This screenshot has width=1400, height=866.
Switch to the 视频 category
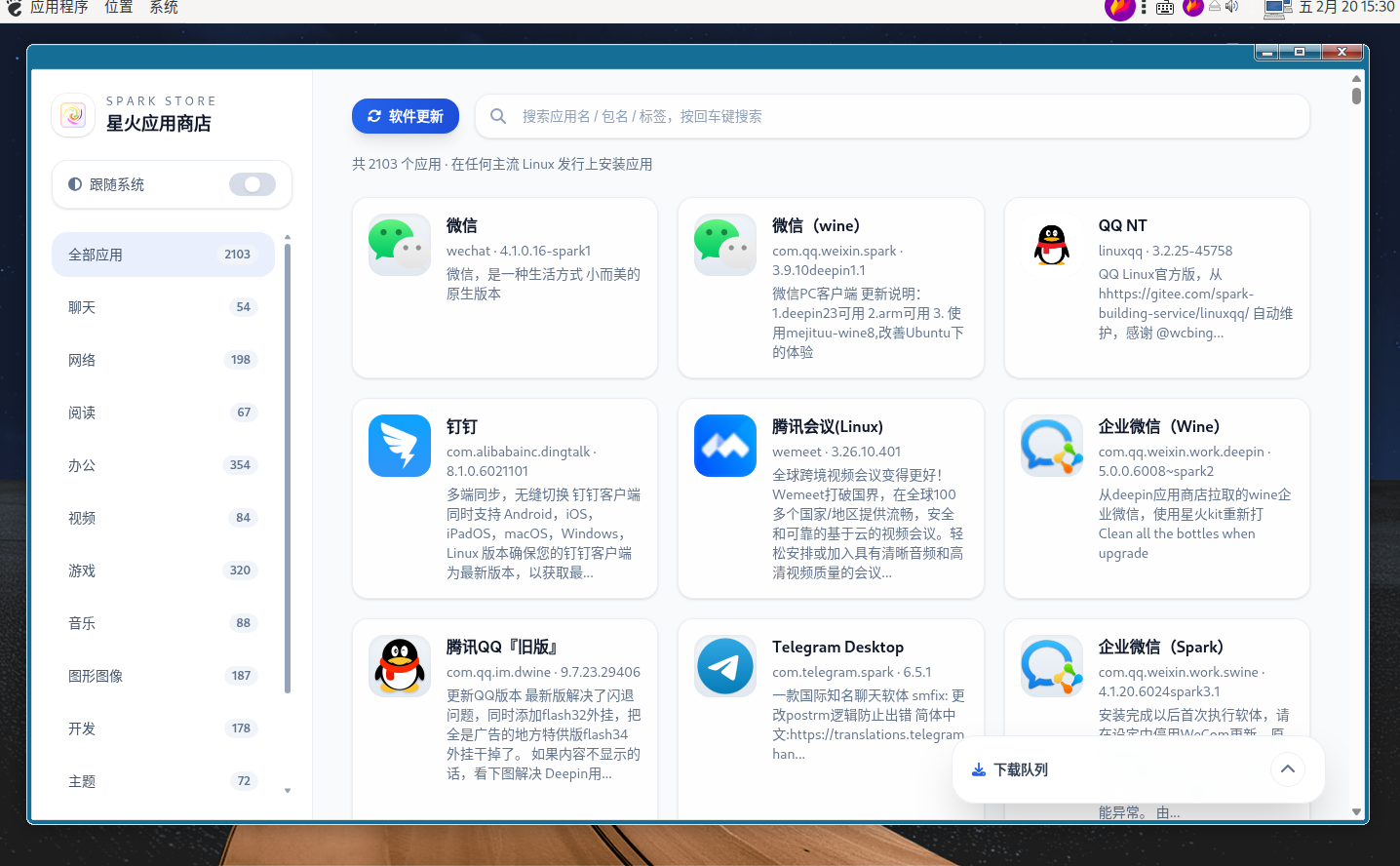[x=163, y=518]
